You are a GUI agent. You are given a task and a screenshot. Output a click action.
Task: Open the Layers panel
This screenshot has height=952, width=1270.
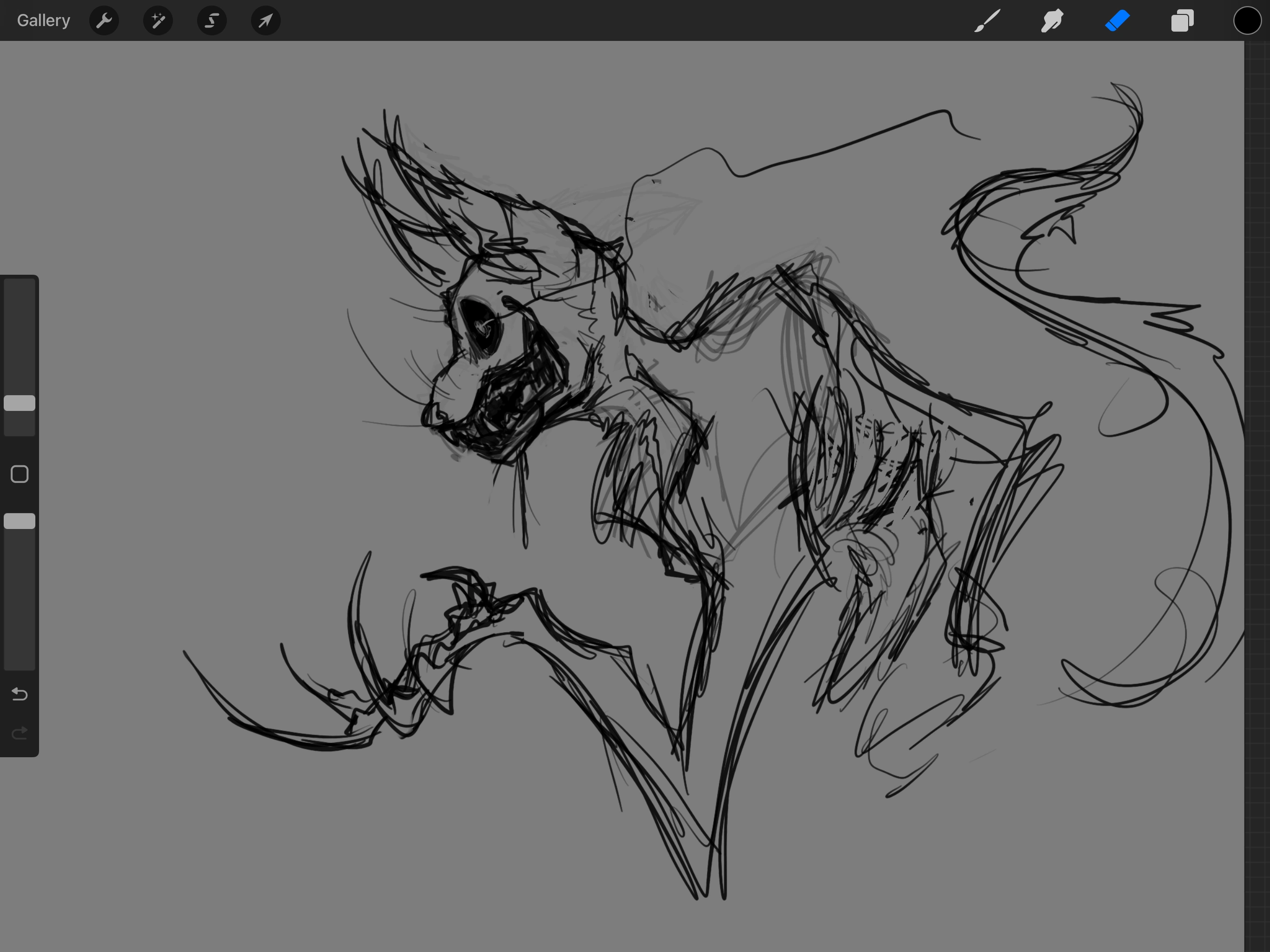pyautogui.click(x=1182, y=20)
